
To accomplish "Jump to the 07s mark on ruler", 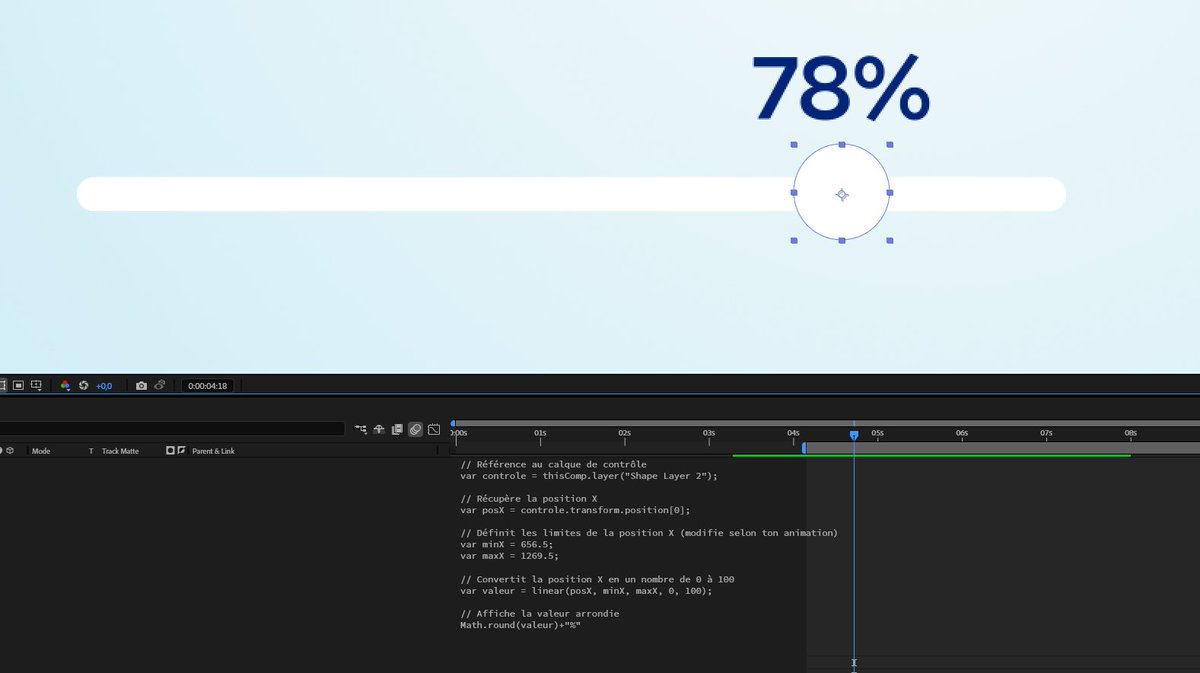I will point(1046,435).
